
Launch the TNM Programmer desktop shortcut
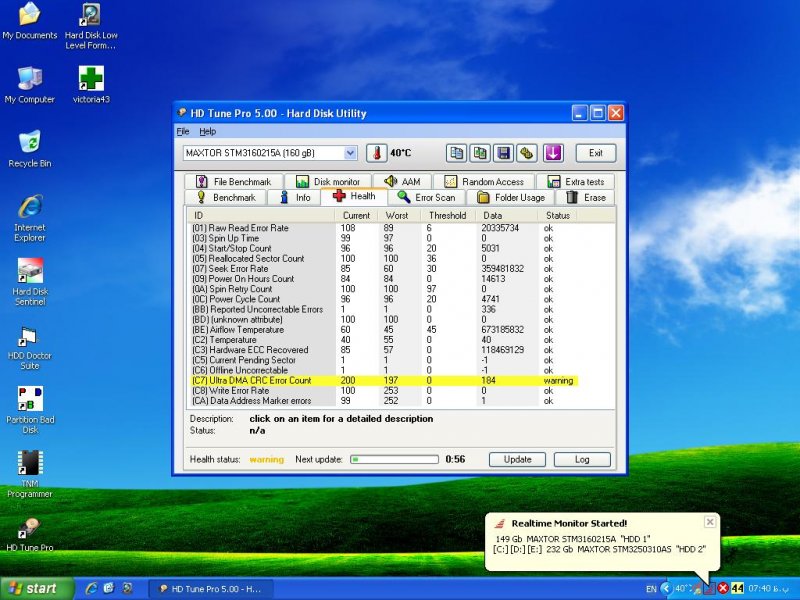[30, 474]
